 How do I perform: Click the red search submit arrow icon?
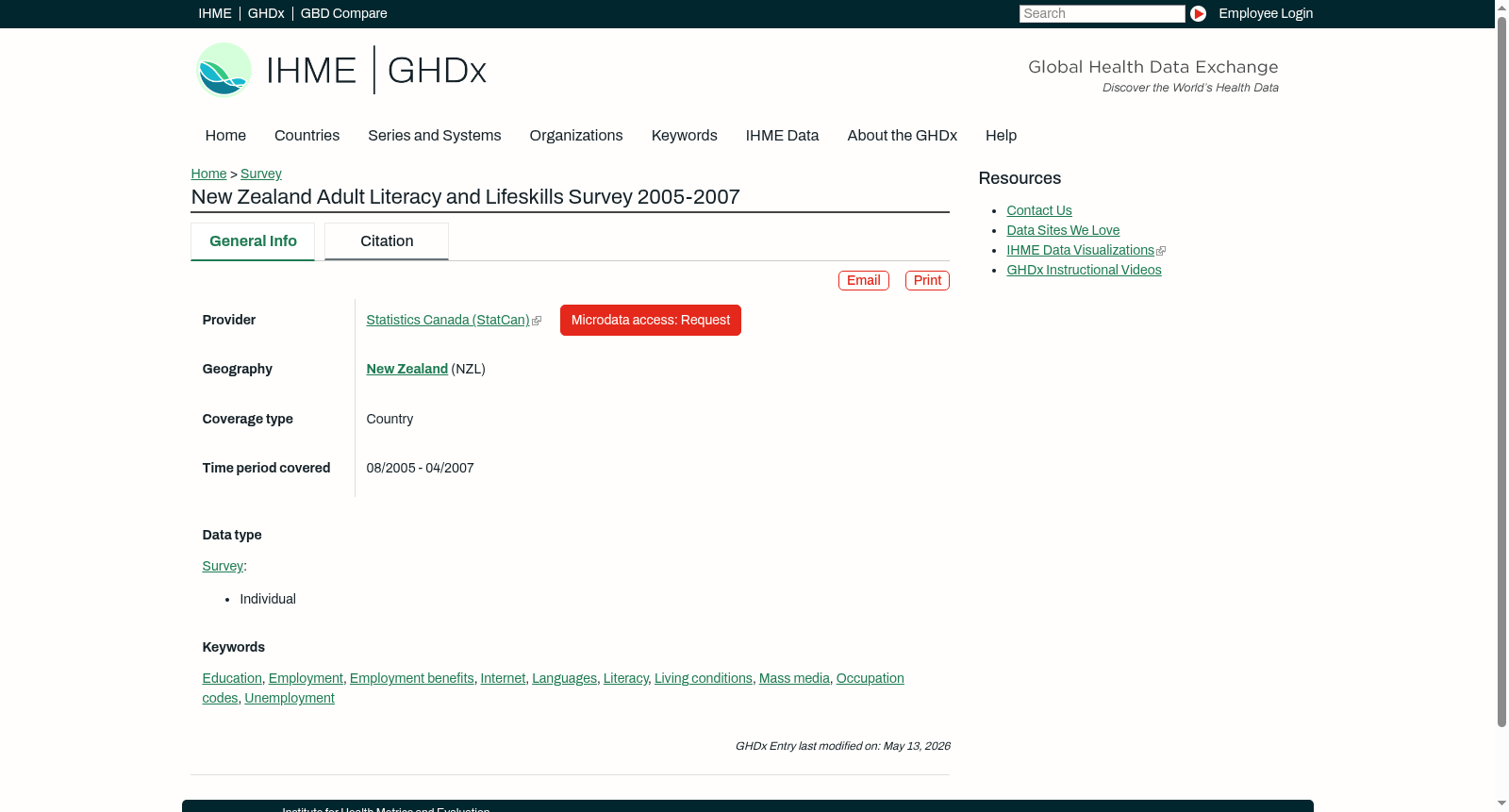(1198, 13)
